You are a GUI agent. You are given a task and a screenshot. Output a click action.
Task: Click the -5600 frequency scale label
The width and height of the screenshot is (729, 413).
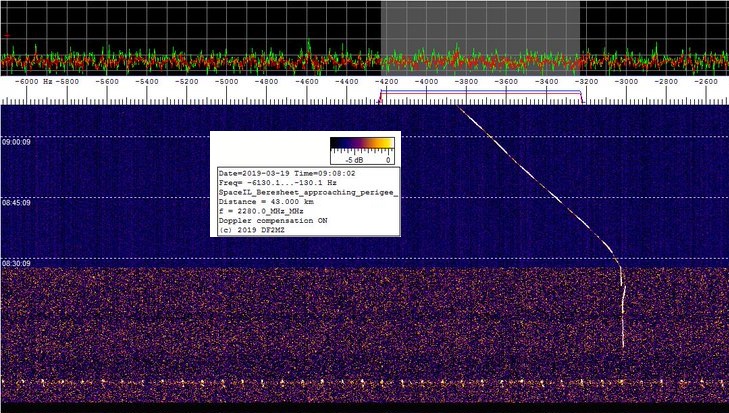click(107, 81)
